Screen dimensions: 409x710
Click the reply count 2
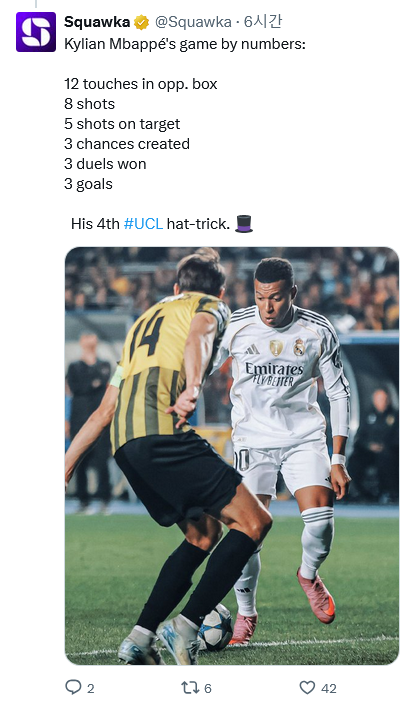tap(91, 689)
